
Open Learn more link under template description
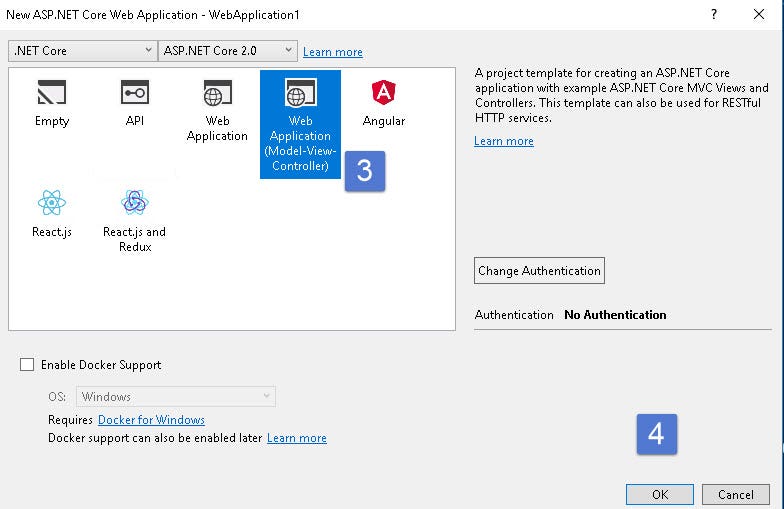[x=504, y=141]
